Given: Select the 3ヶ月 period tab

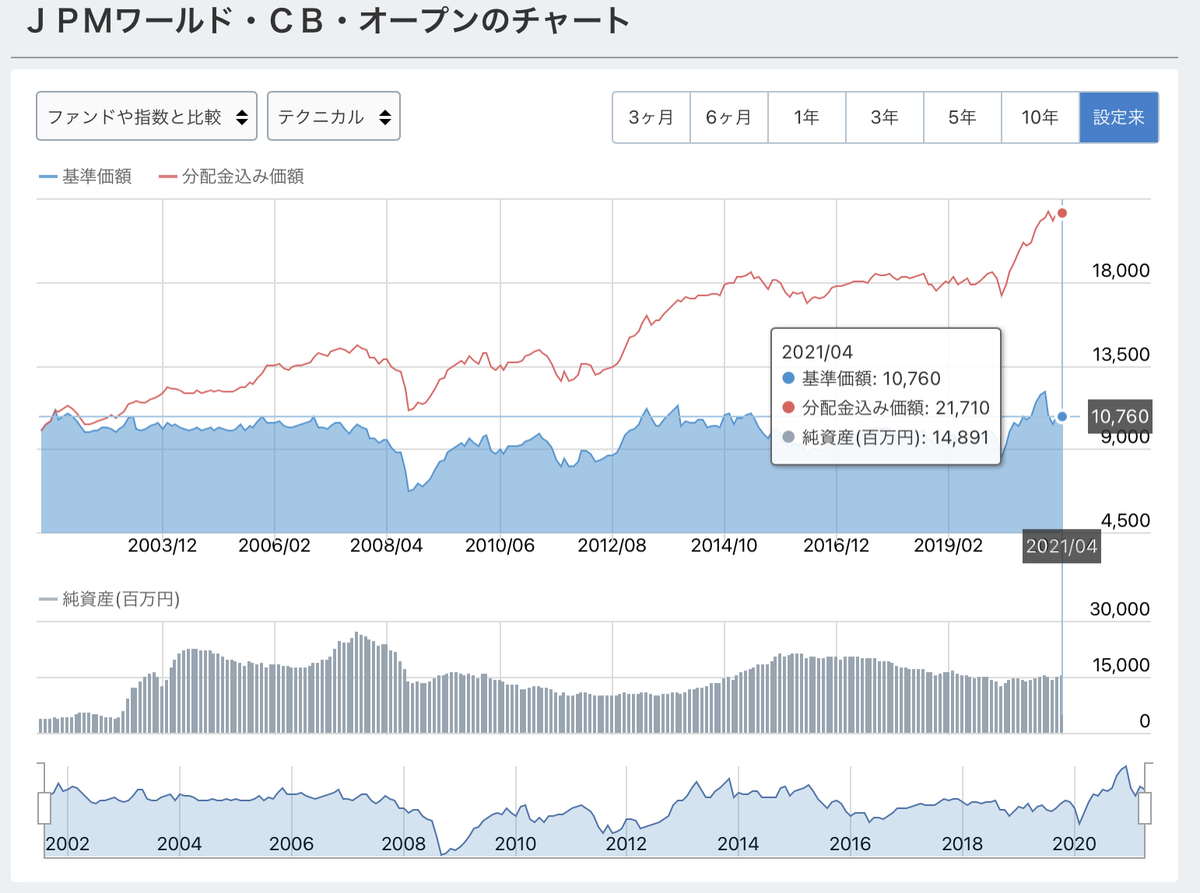Looking at the screenshot, I should [651, 117].
